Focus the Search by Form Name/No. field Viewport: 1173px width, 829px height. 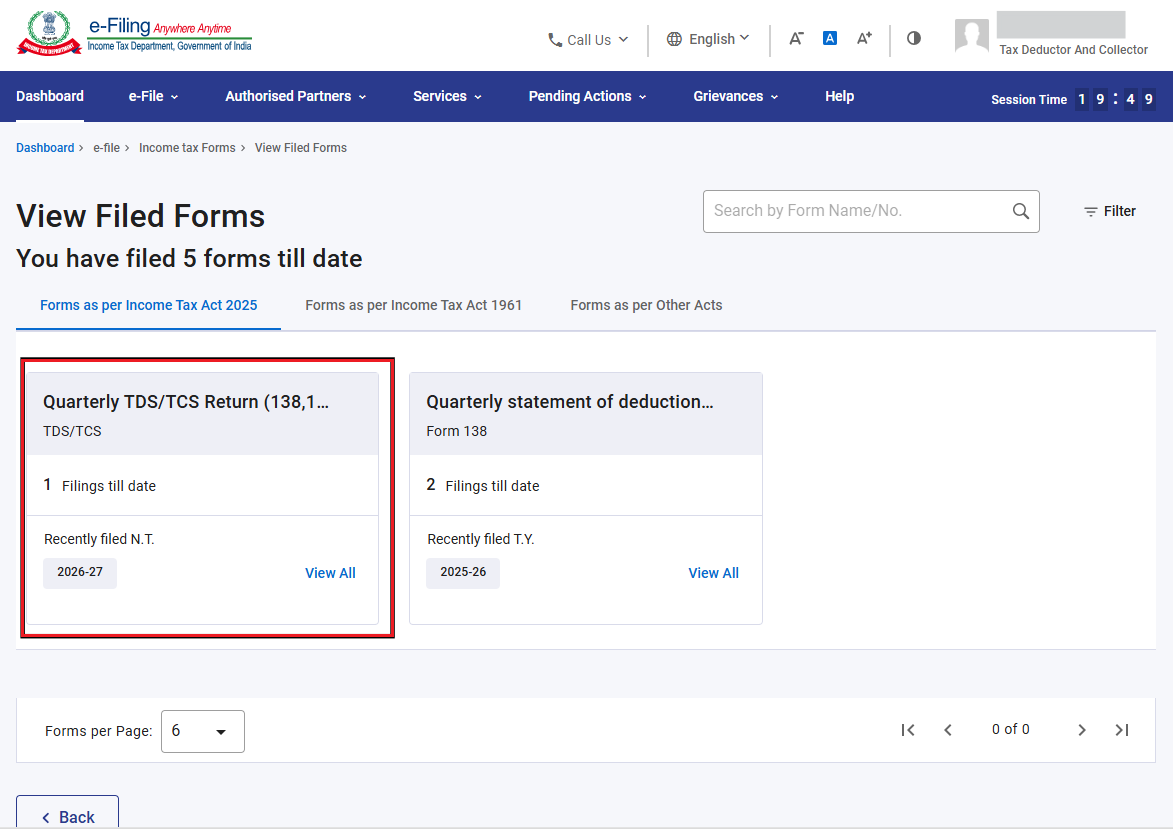(871, 212)
